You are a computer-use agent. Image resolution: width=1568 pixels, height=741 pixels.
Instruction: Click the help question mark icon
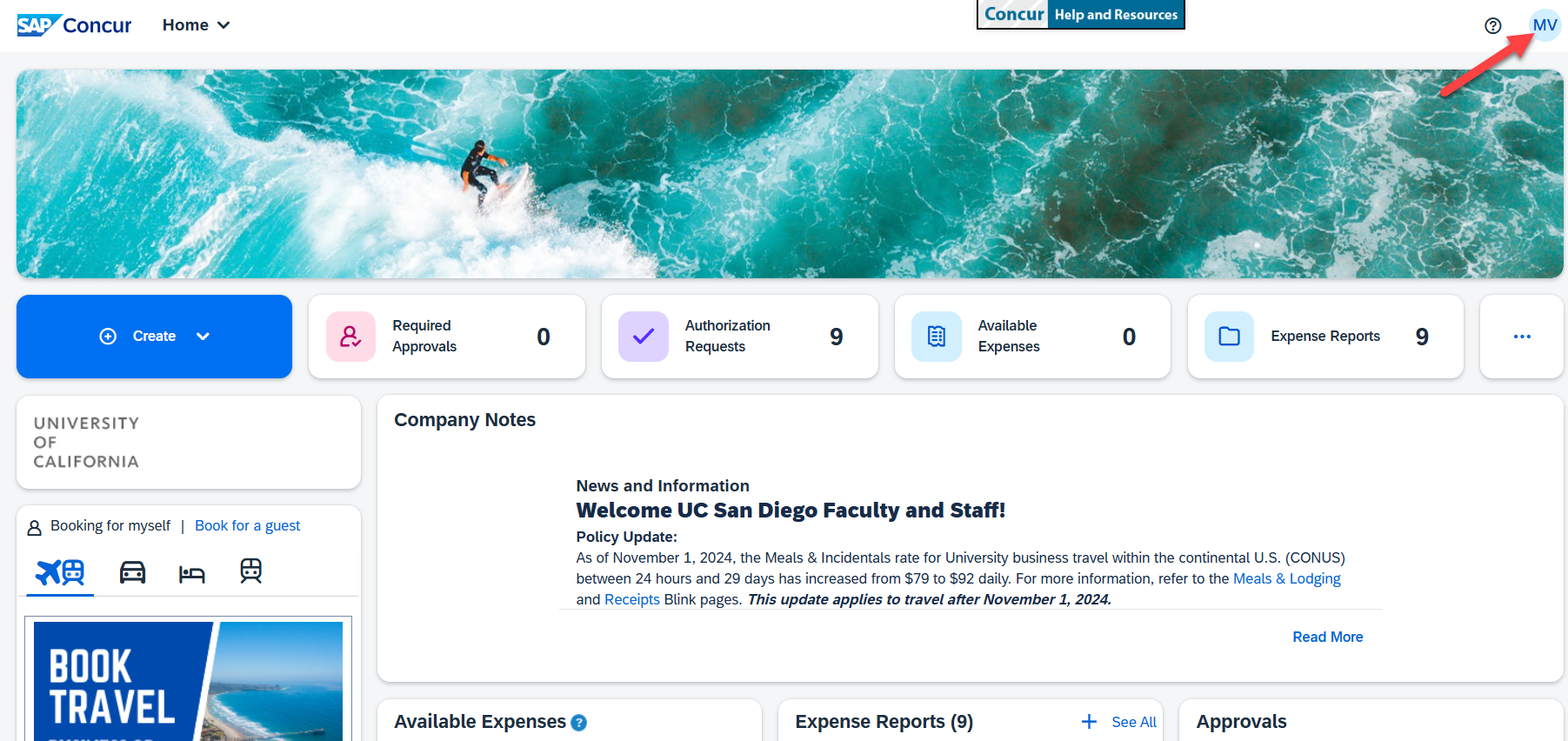click(x=1492, y=26)
